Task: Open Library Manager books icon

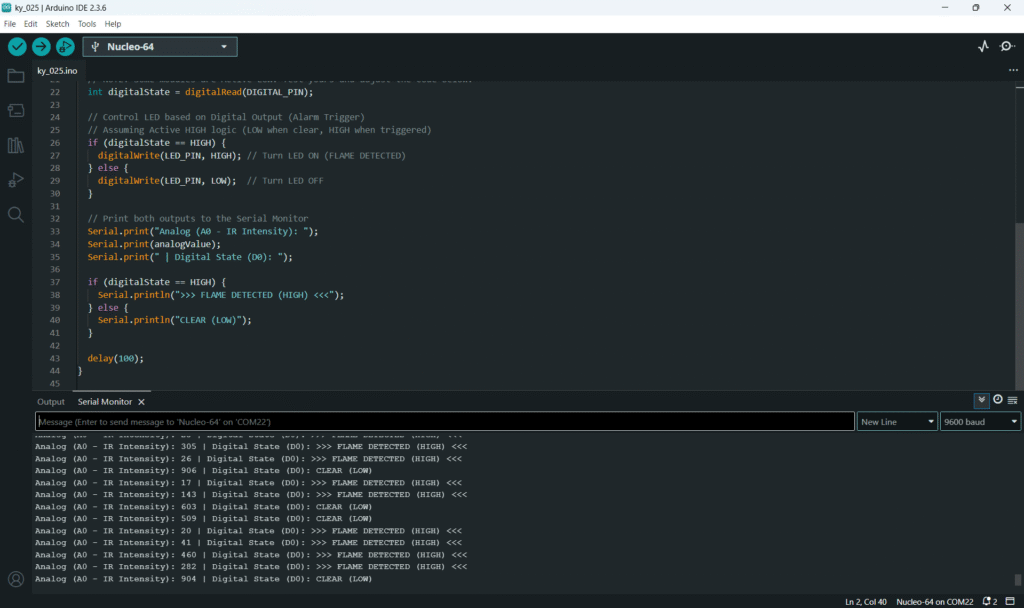Action: (x=16, y=145)
